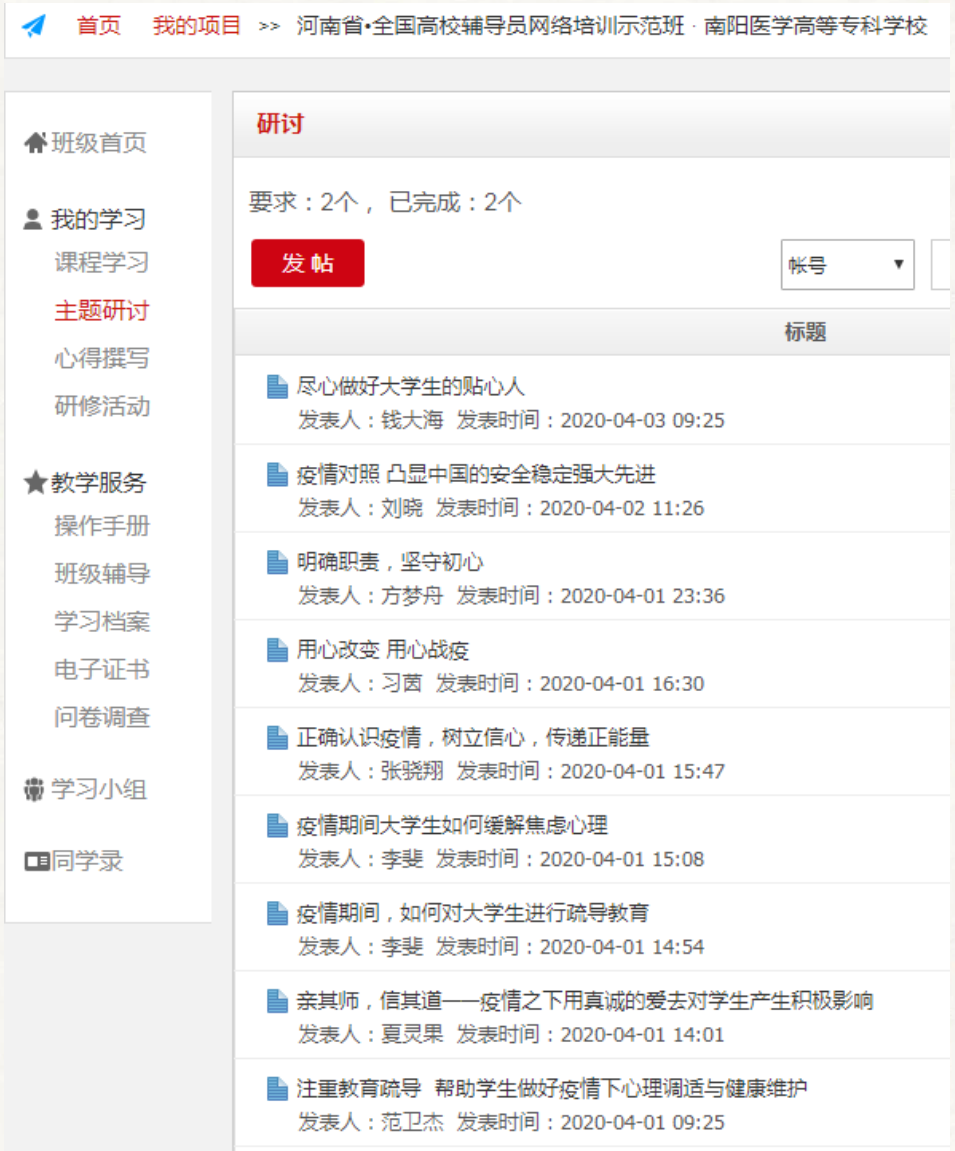
Task: Open post 正确认识疫情，树立信心，传递正能量
Action: (473, 738)
